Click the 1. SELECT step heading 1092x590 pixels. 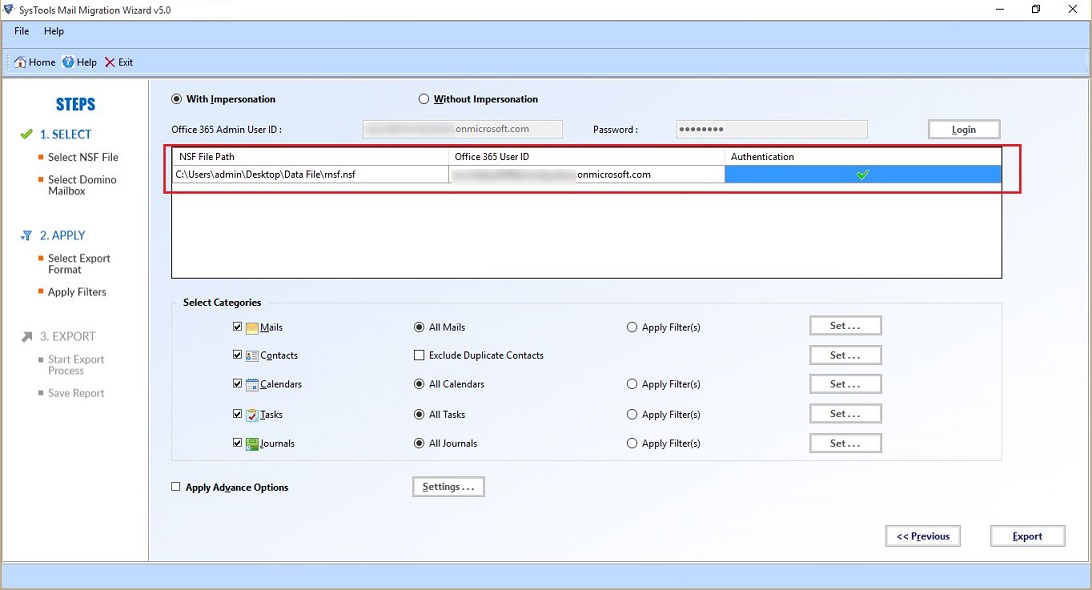coord(65,134)
